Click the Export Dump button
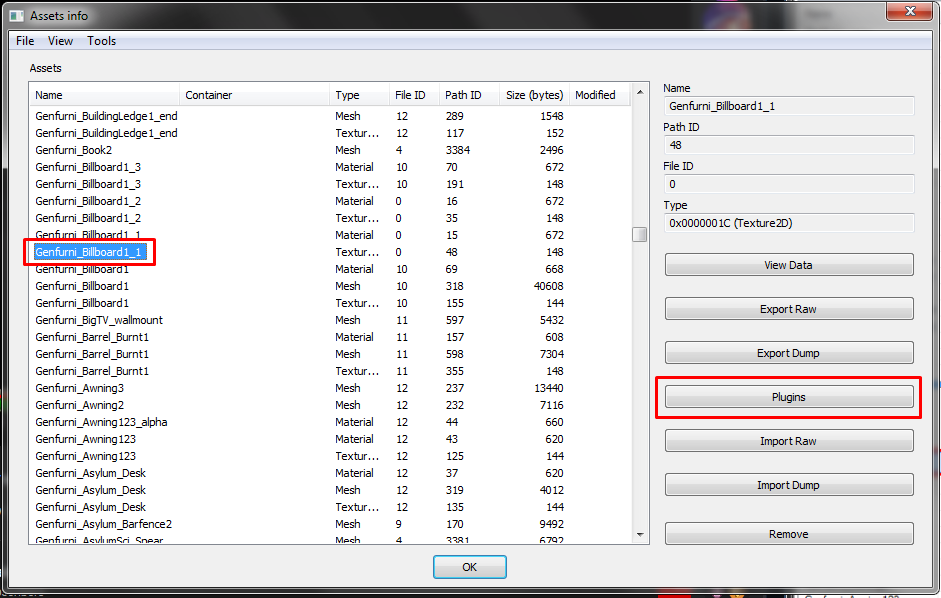This screenshot has height=598, width=941. (x=788, y=353)
